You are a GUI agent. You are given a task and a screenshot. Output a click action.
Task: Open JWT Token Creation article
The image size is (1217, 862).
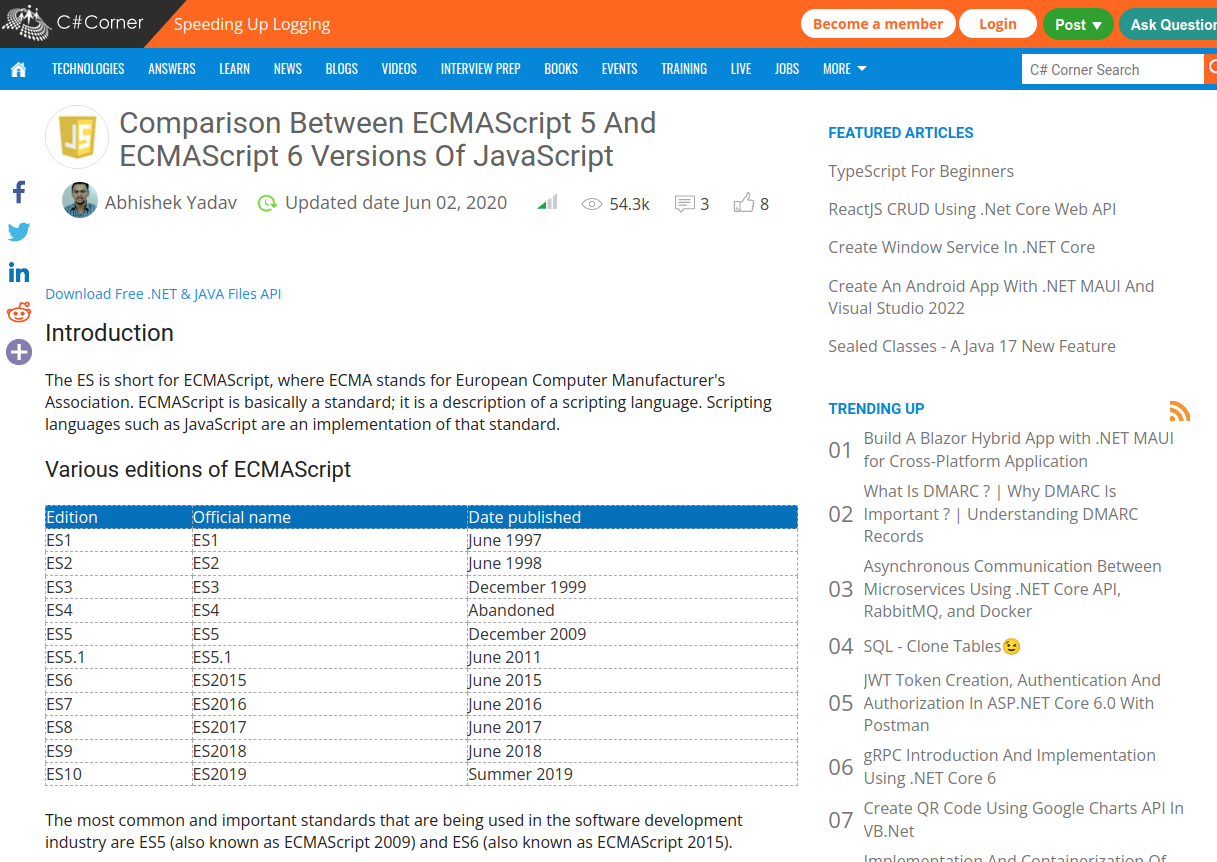click(x=1012, y=703)
